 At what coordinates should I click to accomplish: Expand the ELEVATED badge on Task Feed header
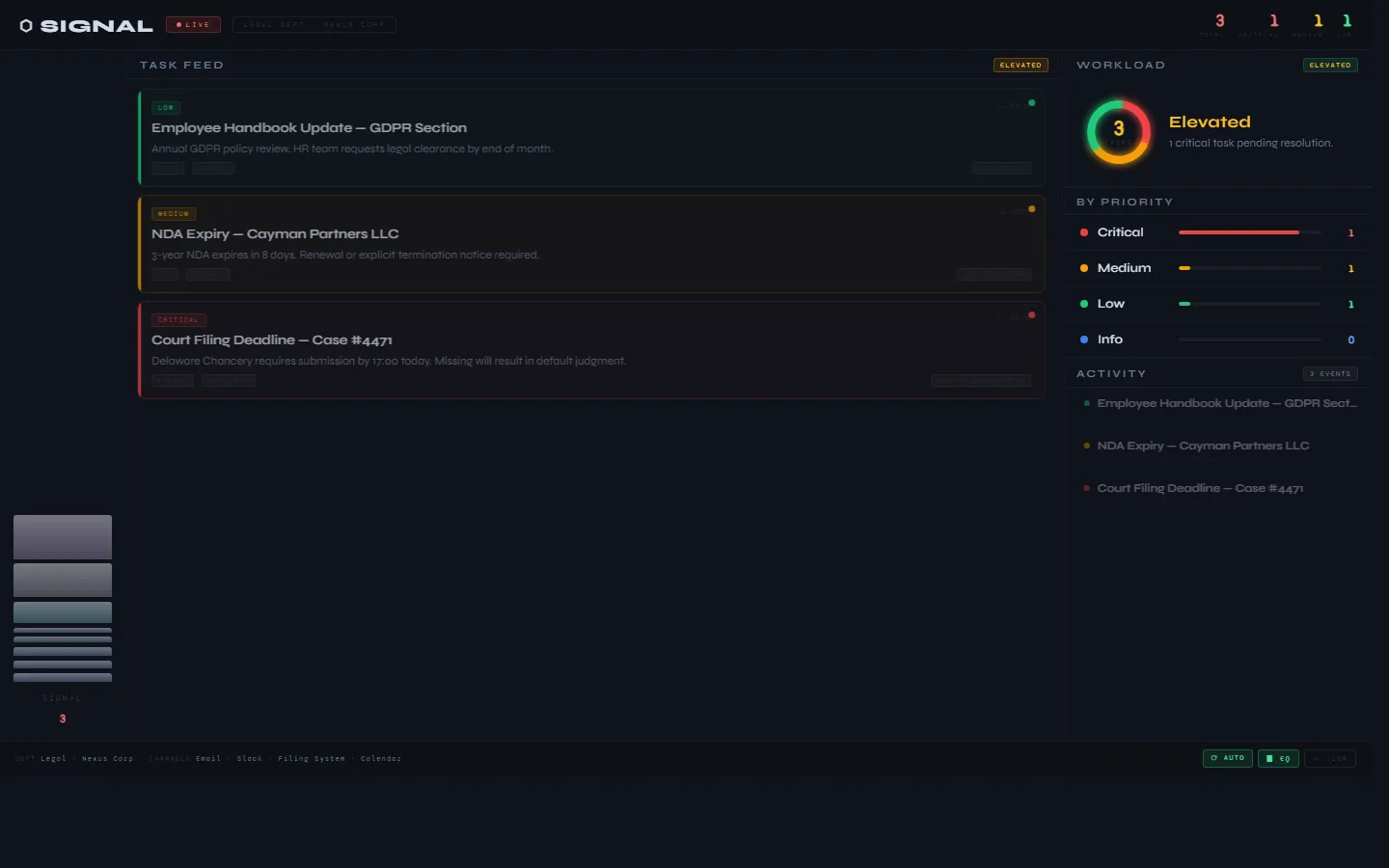click(x=1021, y=65)
